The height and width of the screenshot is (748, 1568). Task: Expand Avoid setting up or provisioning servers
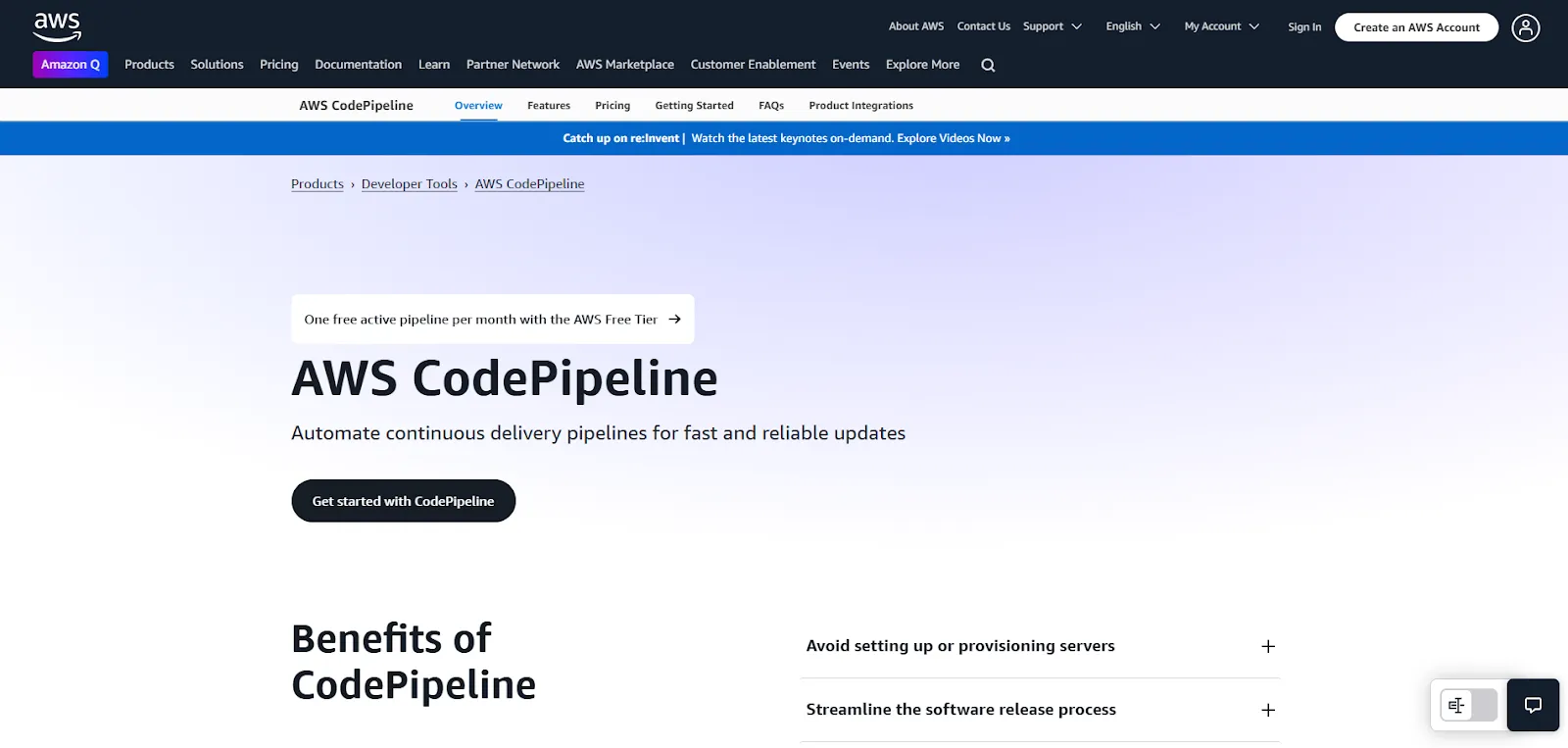click(x=1040, y=646)
